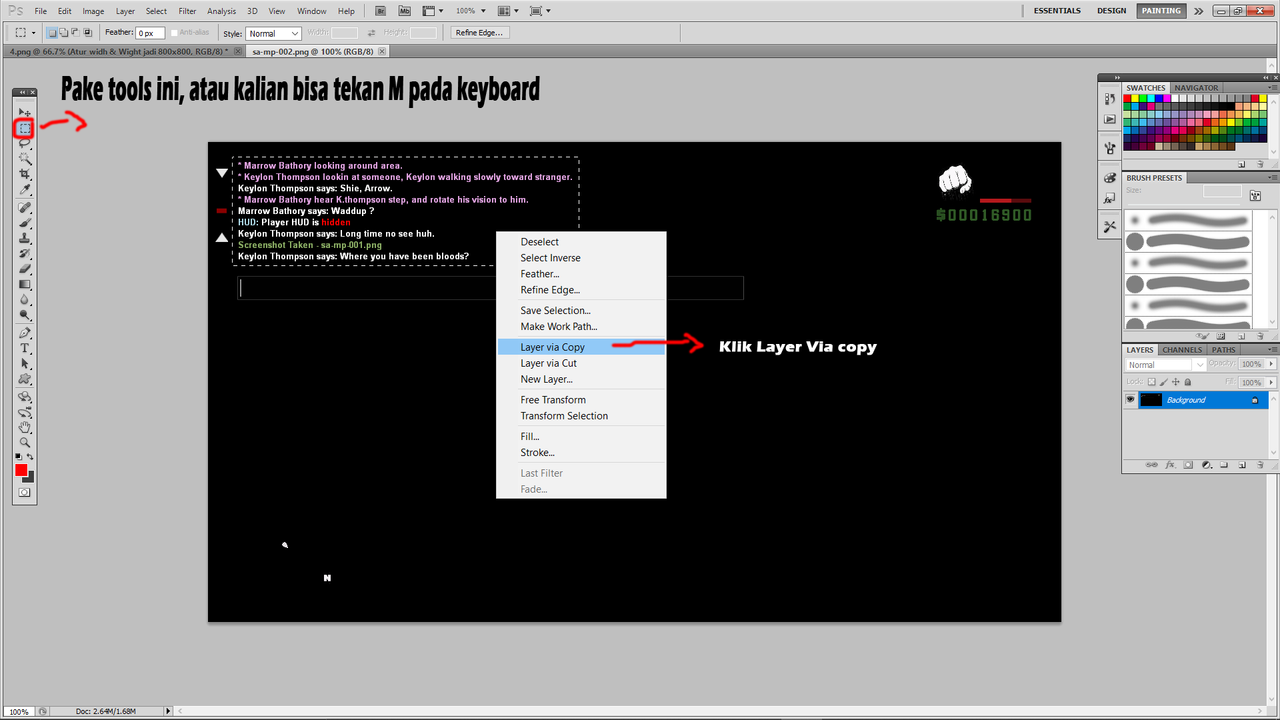Select the Dodge tool
Screen dimensions: 1280x720
tap(24, 315)
